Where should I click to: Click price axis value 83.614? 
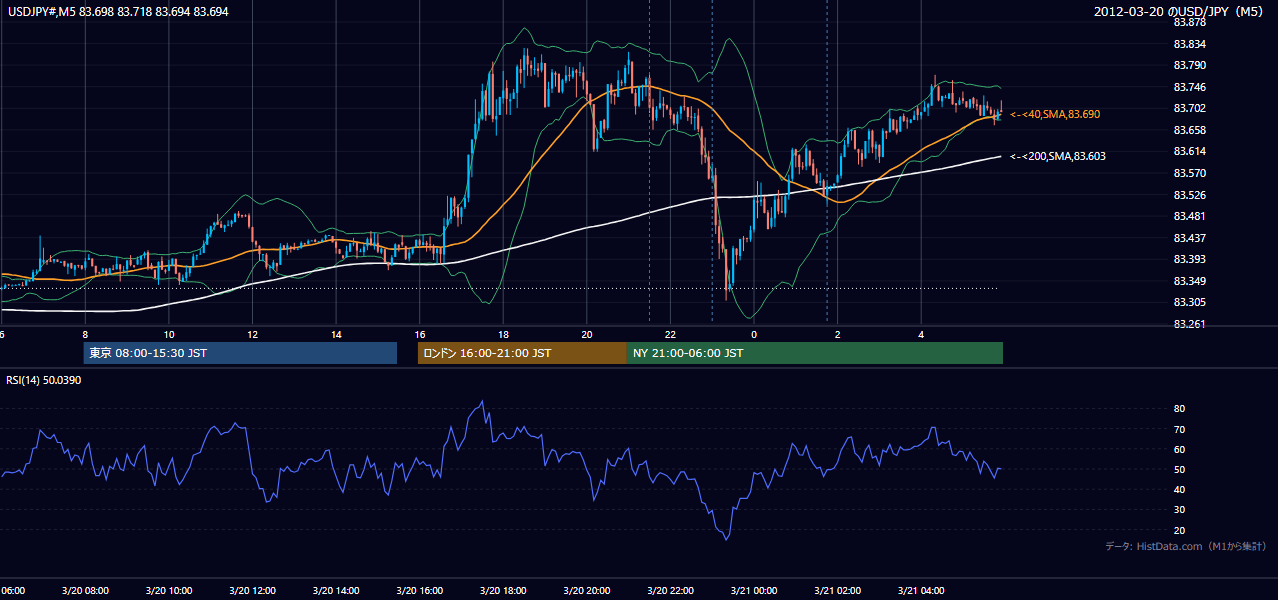1189,151
